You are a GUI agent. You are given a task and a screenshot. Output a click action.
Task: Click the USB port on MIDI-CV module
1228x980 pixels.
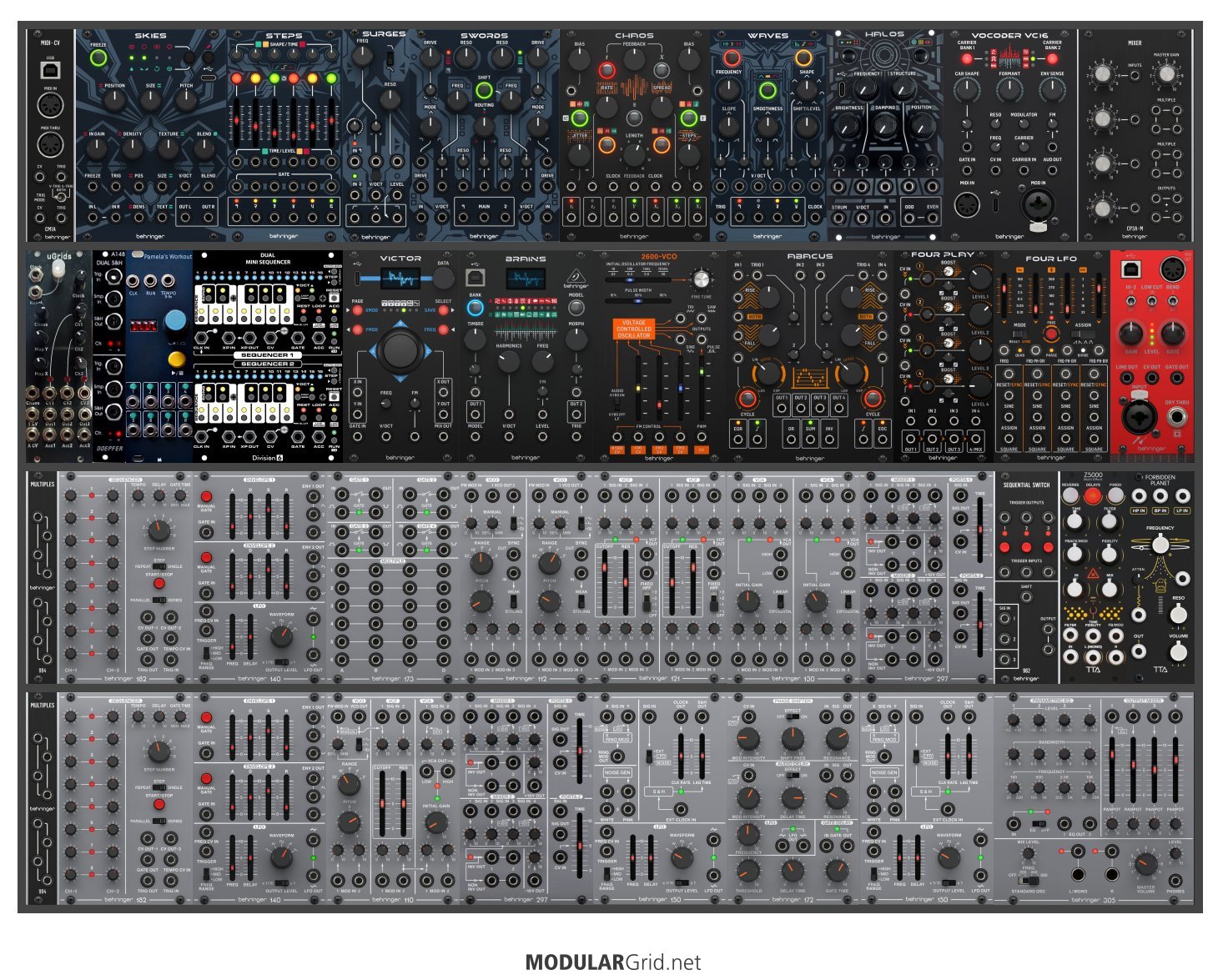[50, 70]
